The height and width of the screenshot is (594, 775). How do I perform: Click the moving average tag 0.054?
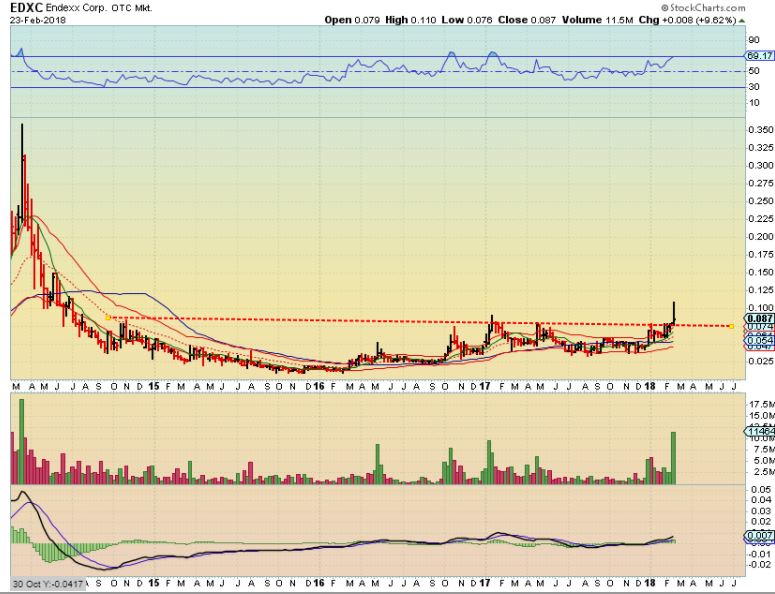[x=760, y=340]
